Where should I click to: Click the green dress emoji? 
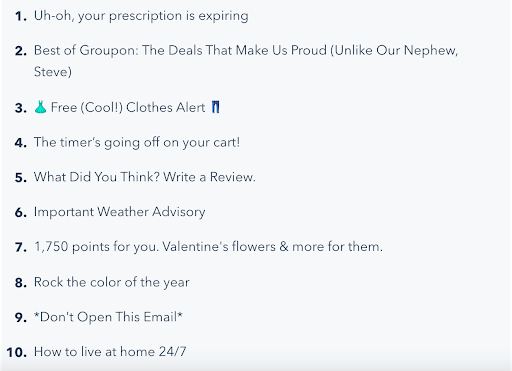point(40,107)
